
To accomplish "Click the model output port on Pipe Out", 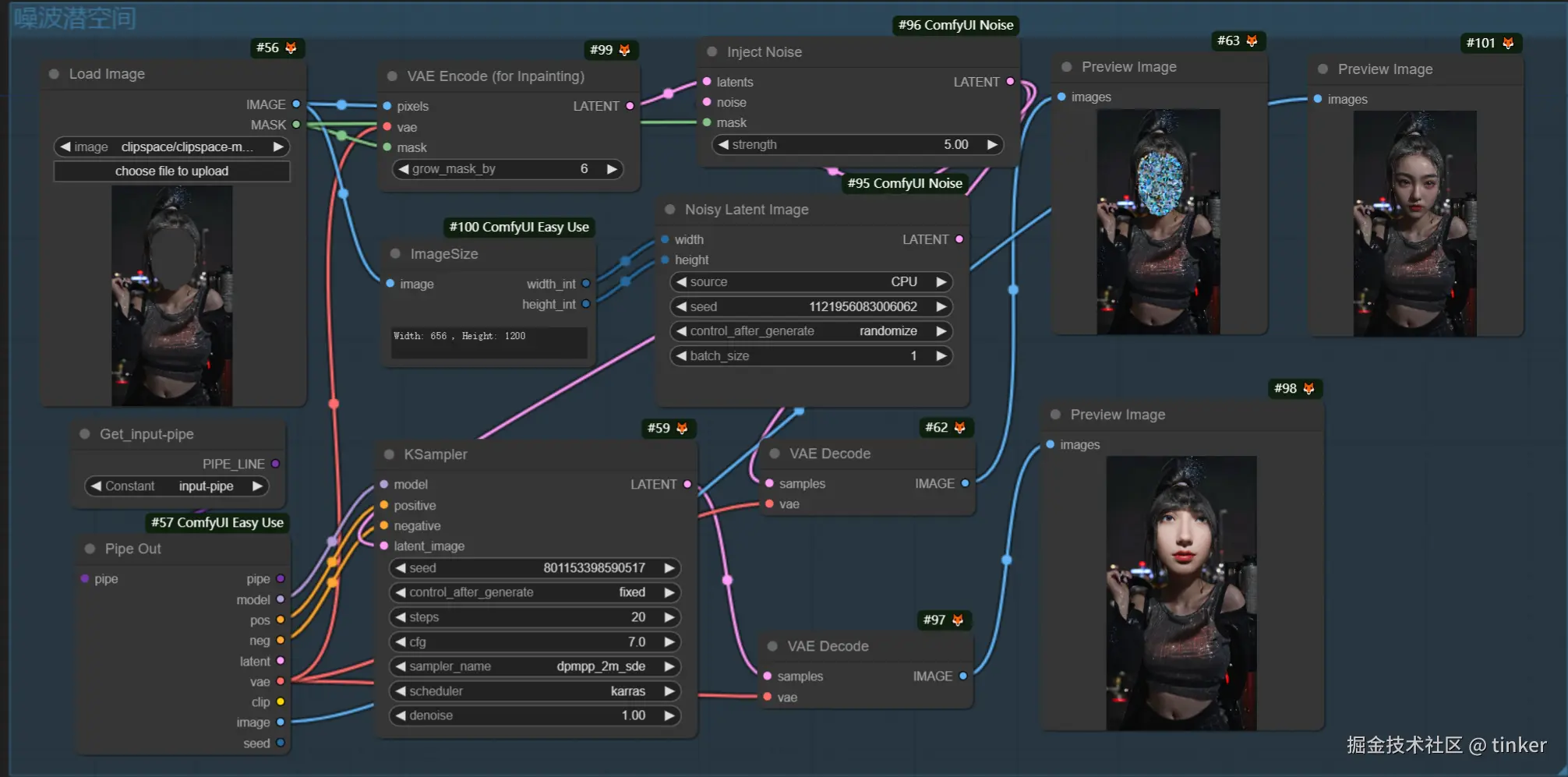I will (x=281, y=600).
